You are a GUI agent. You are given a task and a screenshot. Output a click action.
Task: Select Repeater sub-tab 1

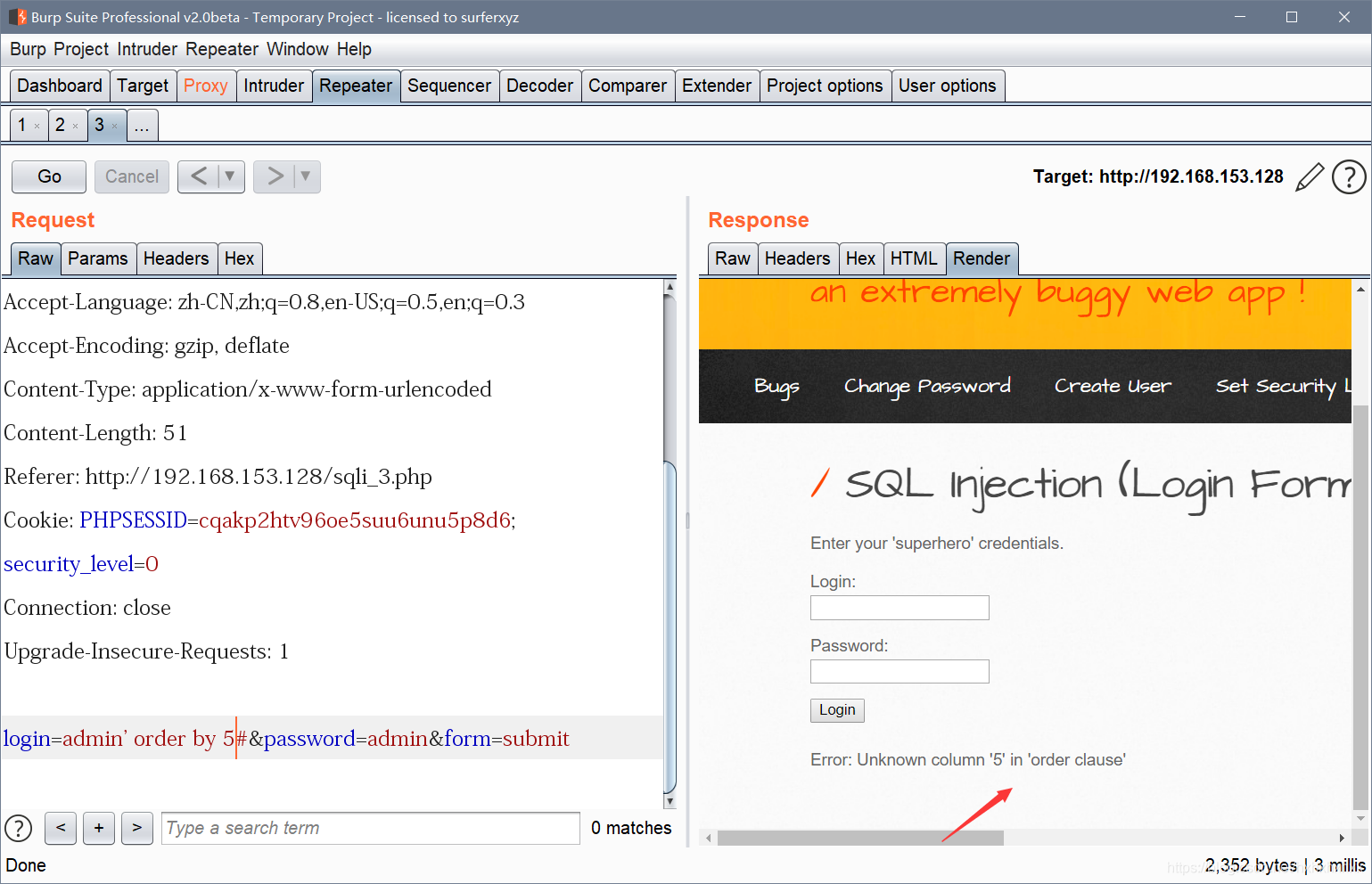[22, 125]
